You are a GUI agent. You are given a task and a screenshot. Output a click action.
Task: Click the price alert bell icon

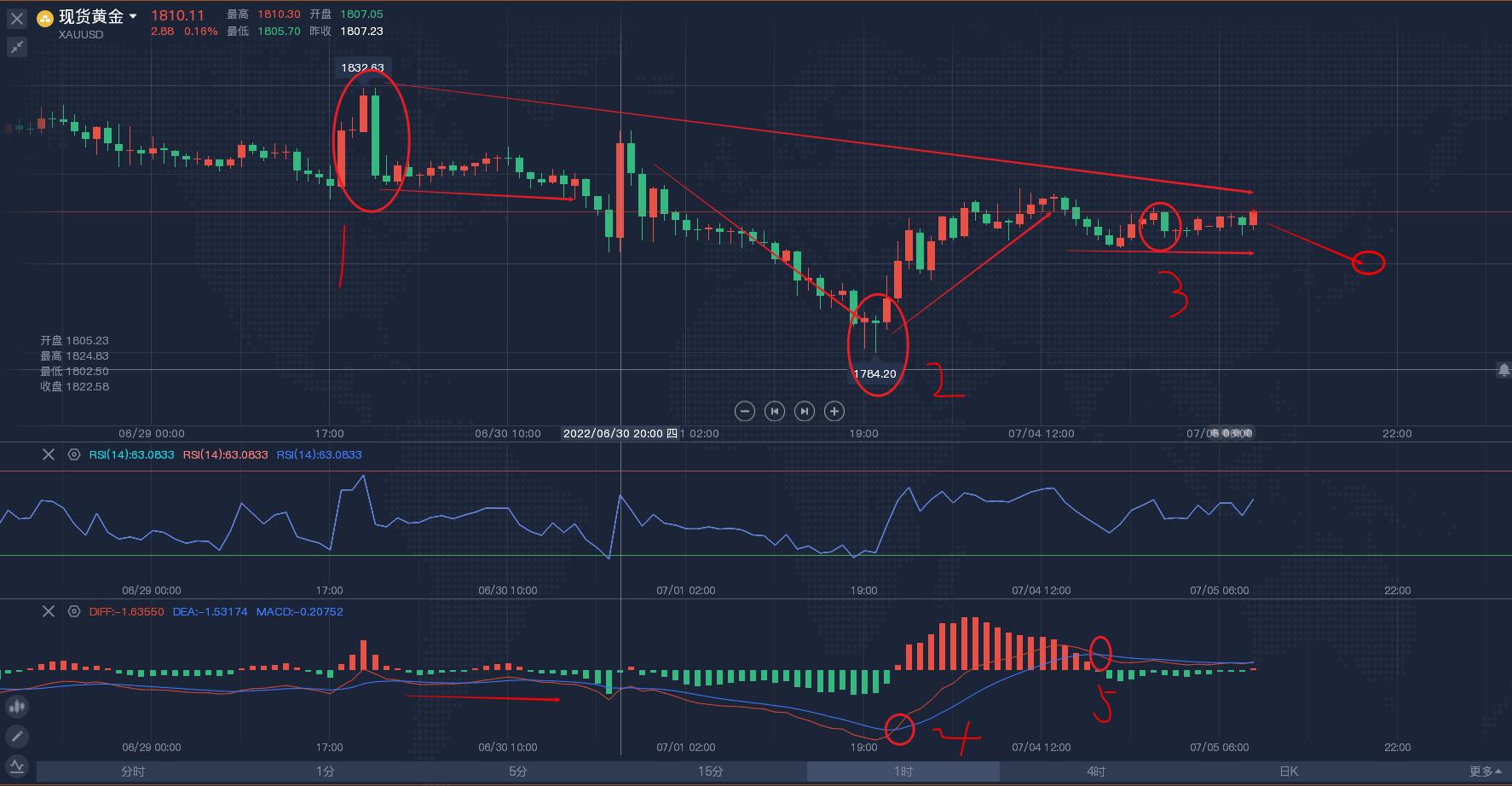point(1503,370)
